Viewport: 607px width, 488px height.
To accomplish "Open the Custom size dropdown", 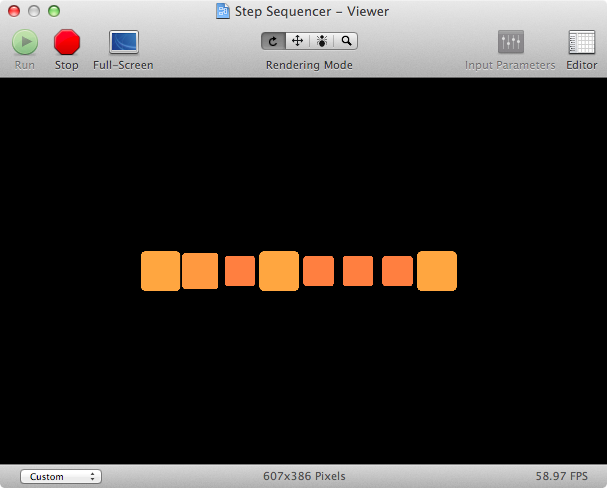I will coord(61,476).
